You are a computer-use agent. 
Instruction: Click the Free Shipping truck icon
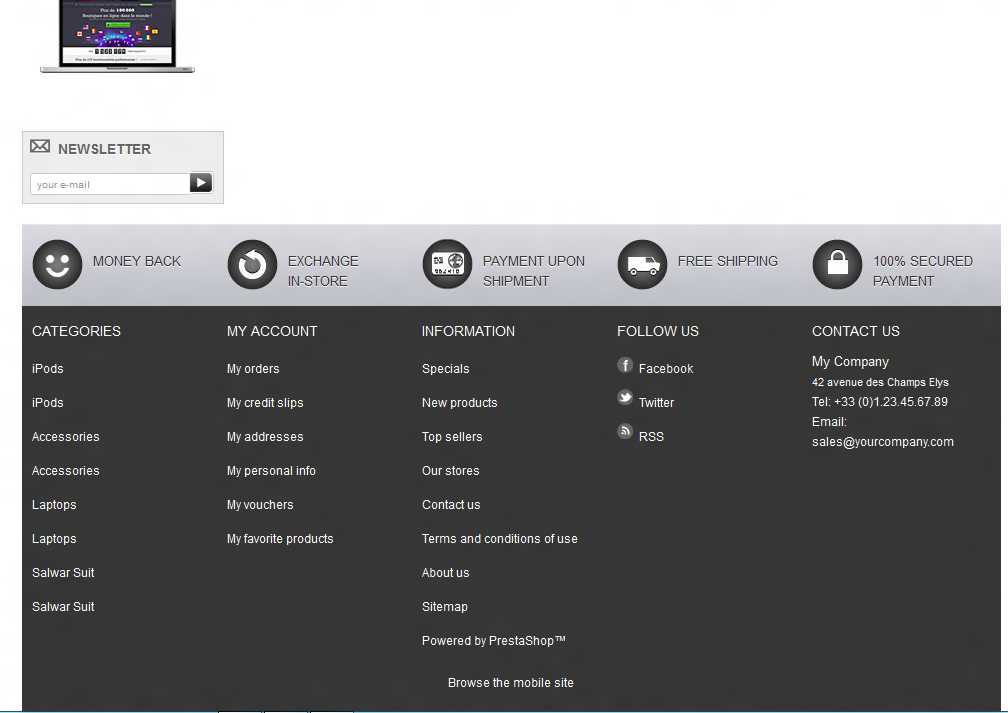coord(642,264)
